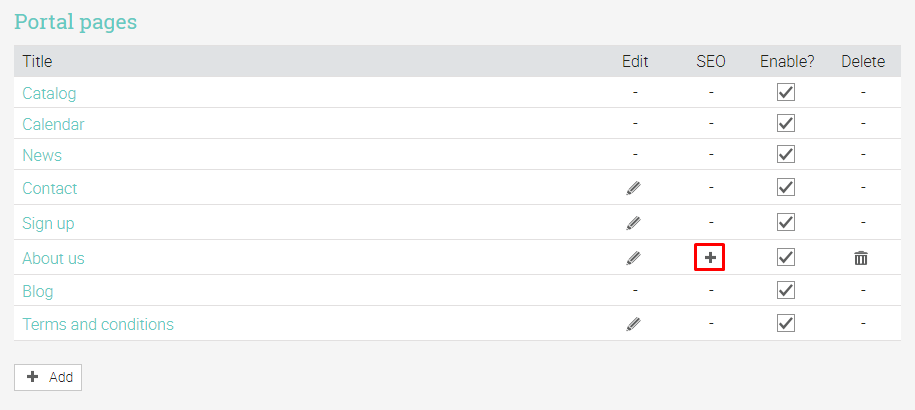This screenshot has width=915, height=410.
Task: Click pencil icon for Sign up page
Action: click(634, 222)
